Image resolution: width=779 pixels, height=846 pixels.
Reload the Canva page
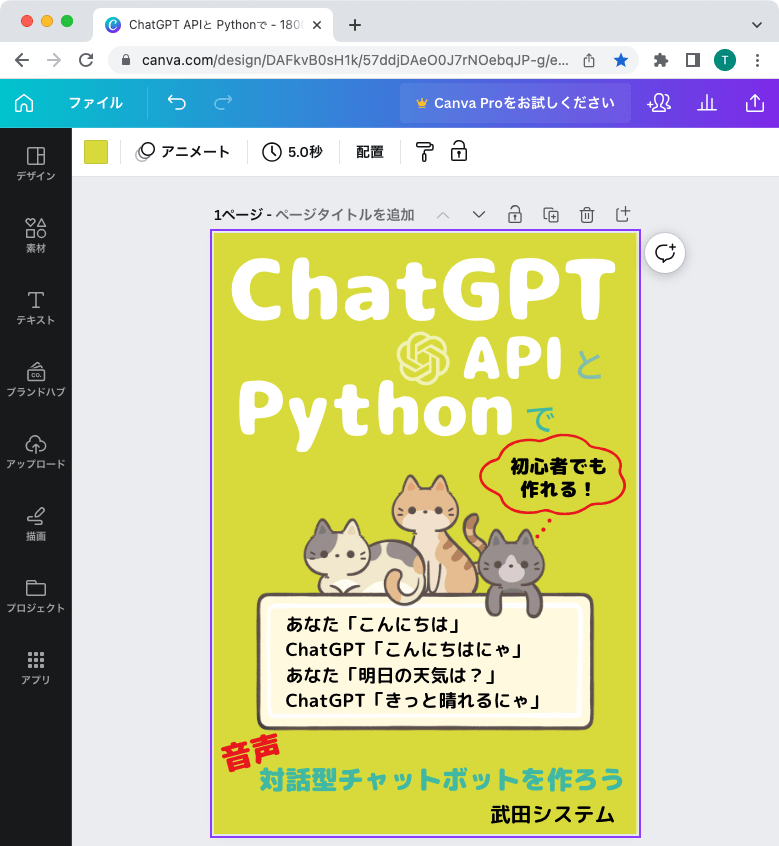(x=86, y=60)
